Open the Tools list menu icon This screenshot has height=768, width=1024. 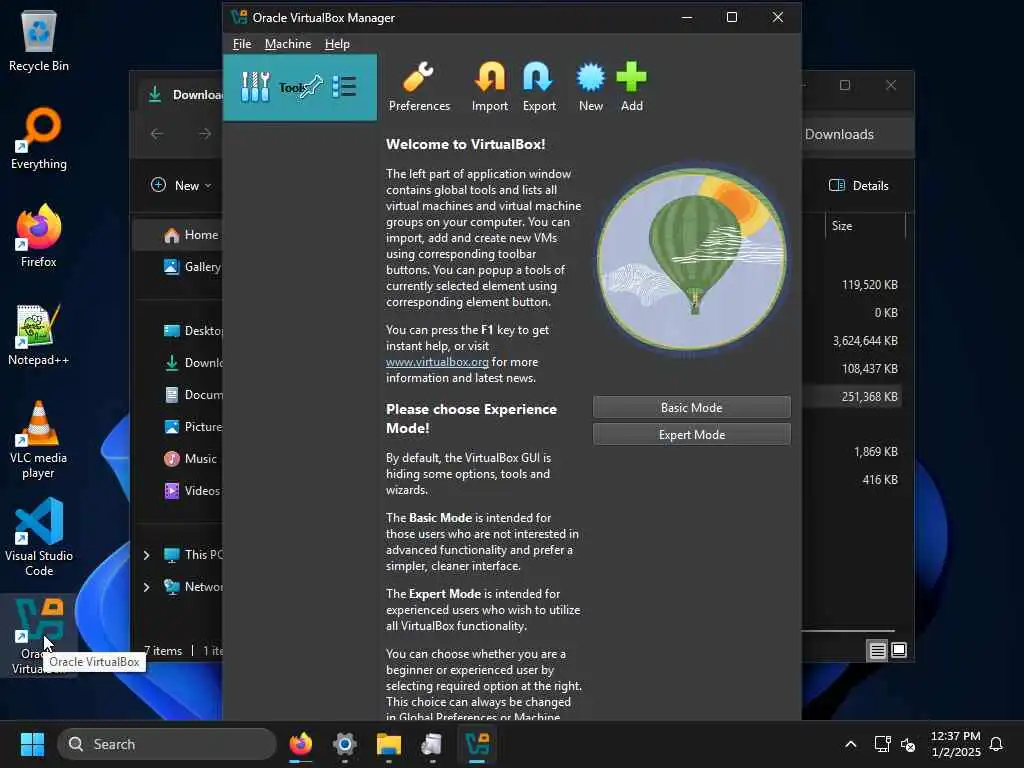(344, 86)
